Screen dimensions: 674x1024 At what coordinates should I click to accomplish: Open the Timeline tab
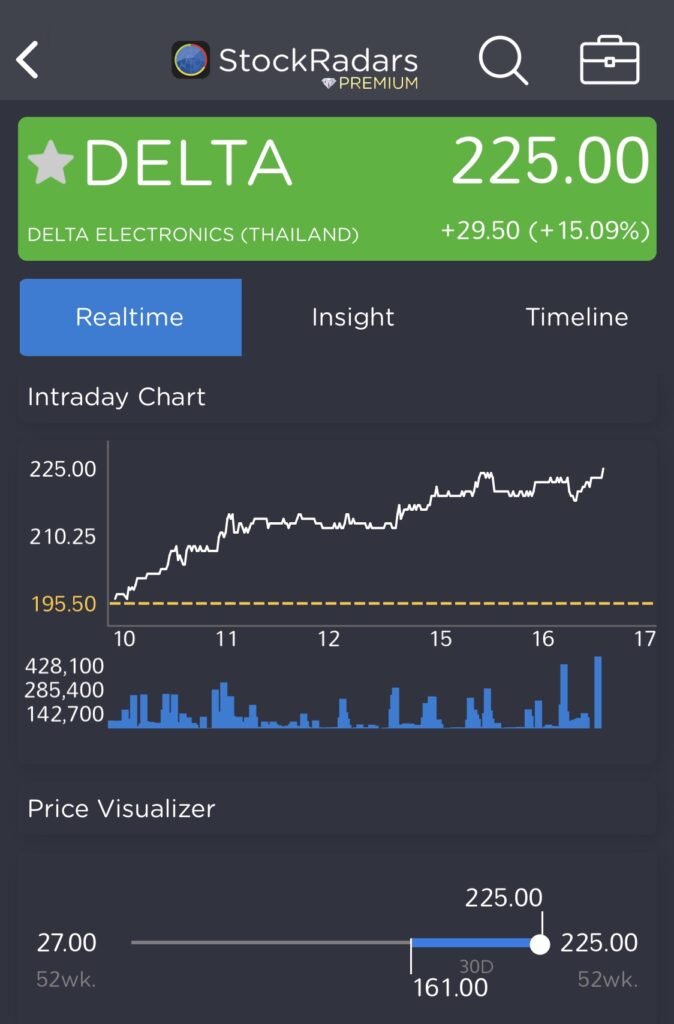click(577, 317)
